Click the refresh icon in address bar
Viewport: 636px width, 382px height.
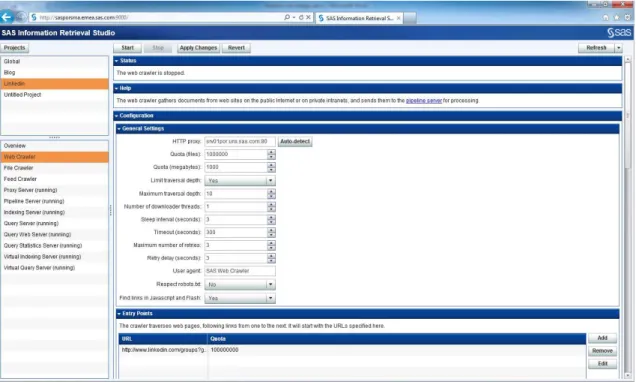tap(301, 17)
